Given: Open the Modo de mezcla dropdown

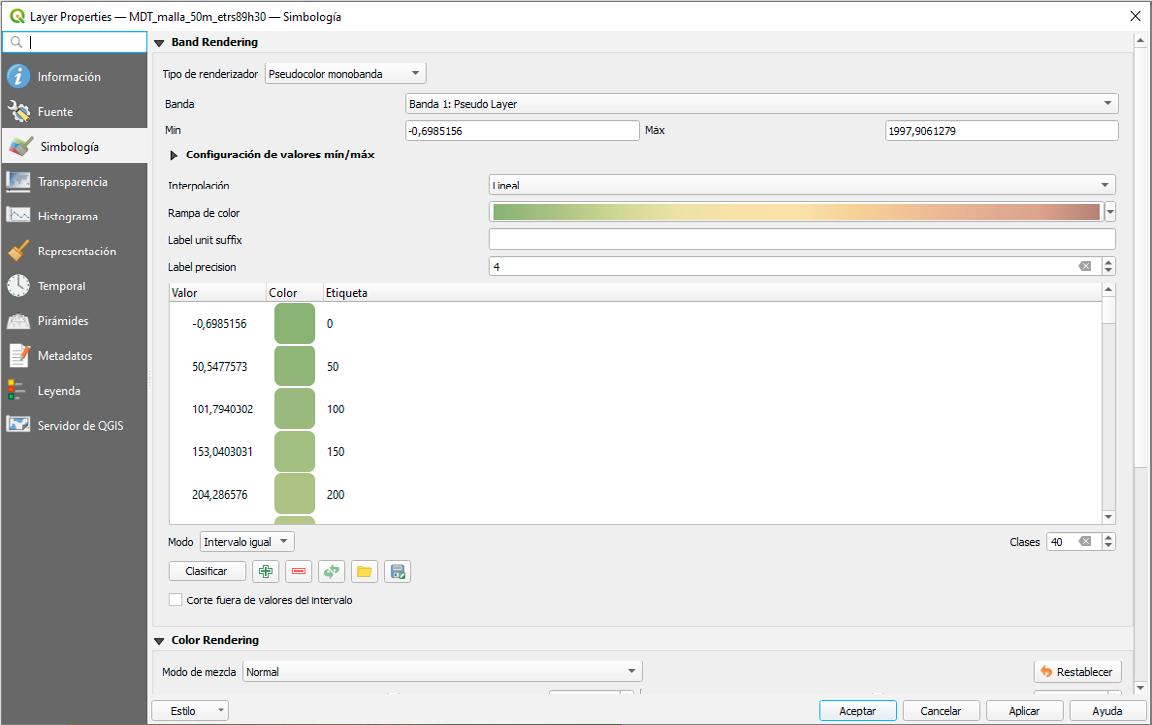Looking at the screenshot, I should coord(442,671).
